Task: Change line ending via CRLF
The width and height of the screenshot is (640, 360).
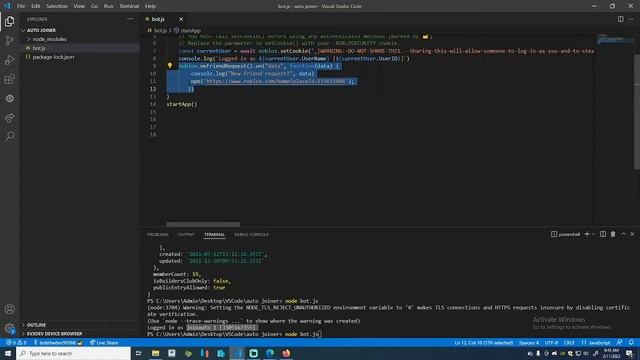Action: (569, 342)
